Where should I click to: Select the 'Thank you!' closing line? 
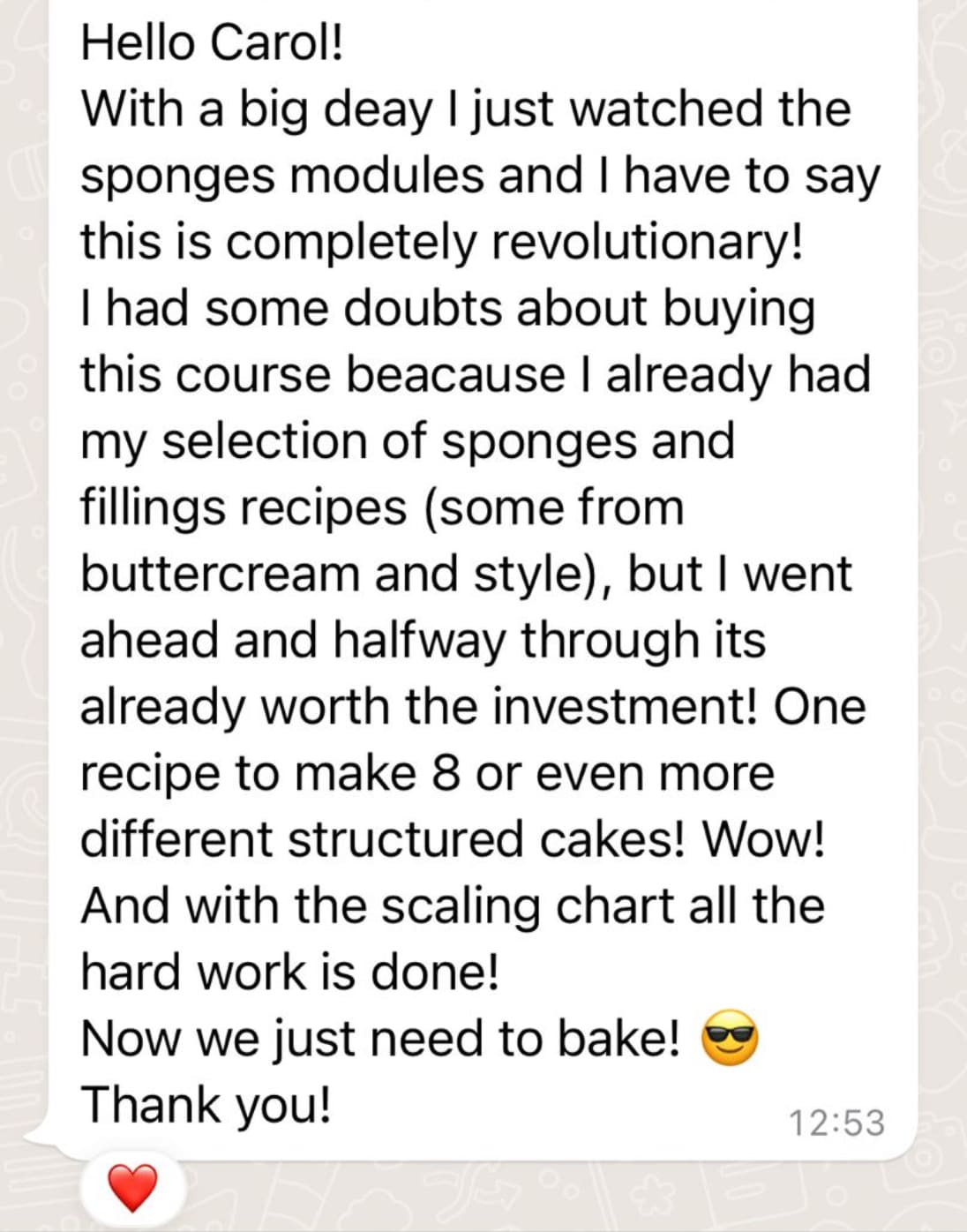click(206, 1104)
